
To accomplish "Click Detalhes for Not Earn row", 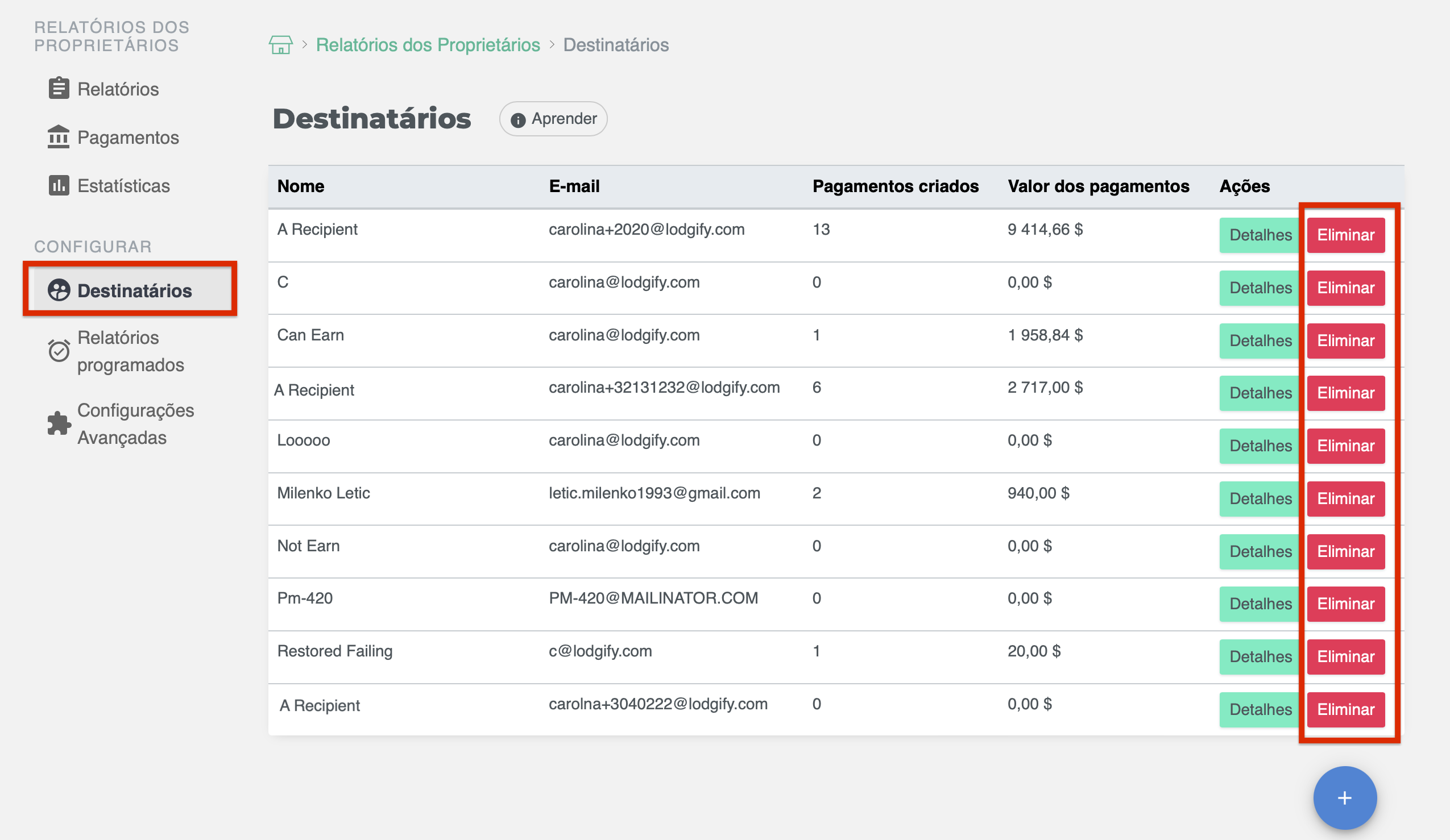I will (x=1260, y=551).
